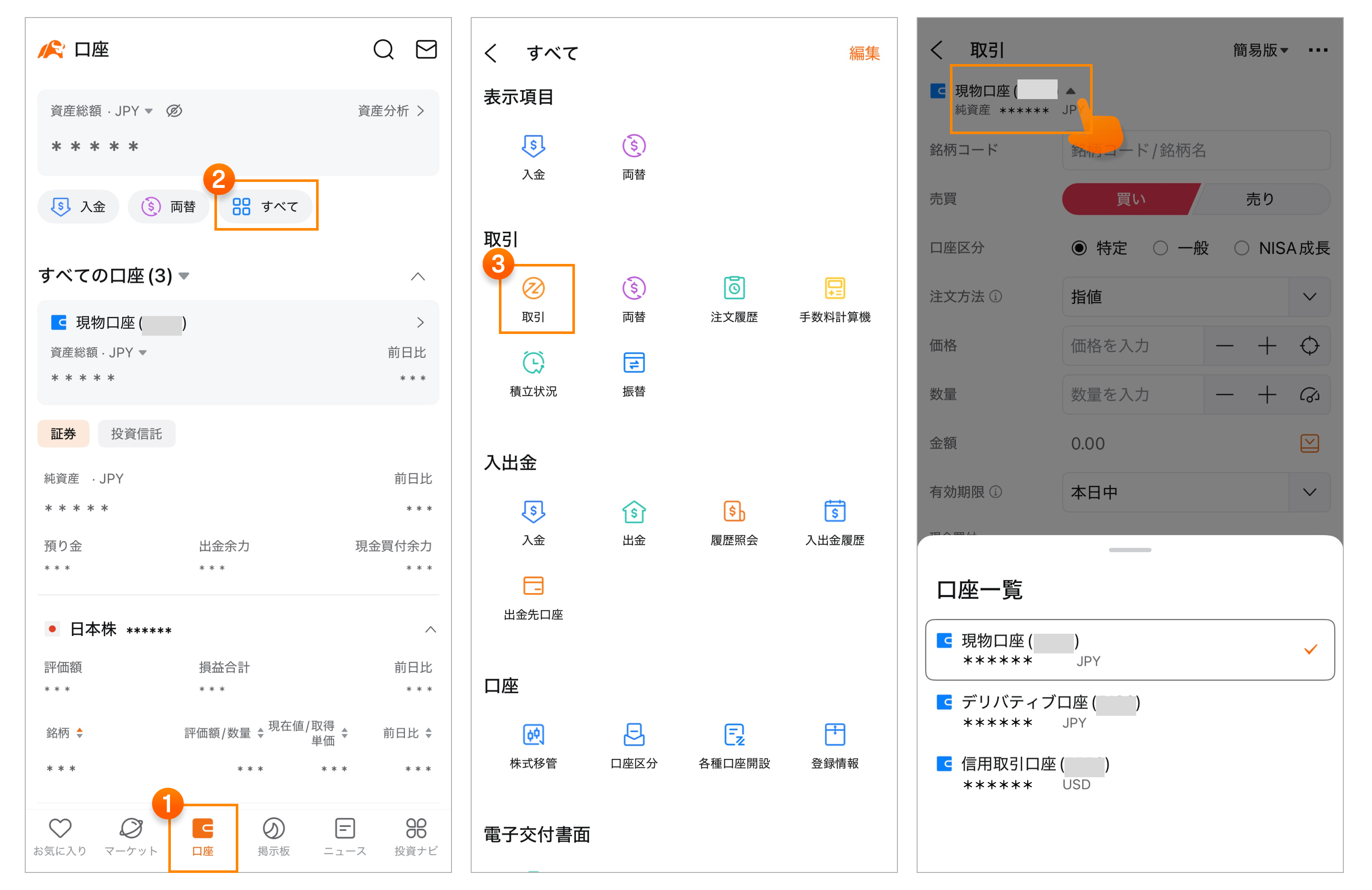
Task: Open 資産分析 link
Action: pyautogui.click(x=391, y=111)
